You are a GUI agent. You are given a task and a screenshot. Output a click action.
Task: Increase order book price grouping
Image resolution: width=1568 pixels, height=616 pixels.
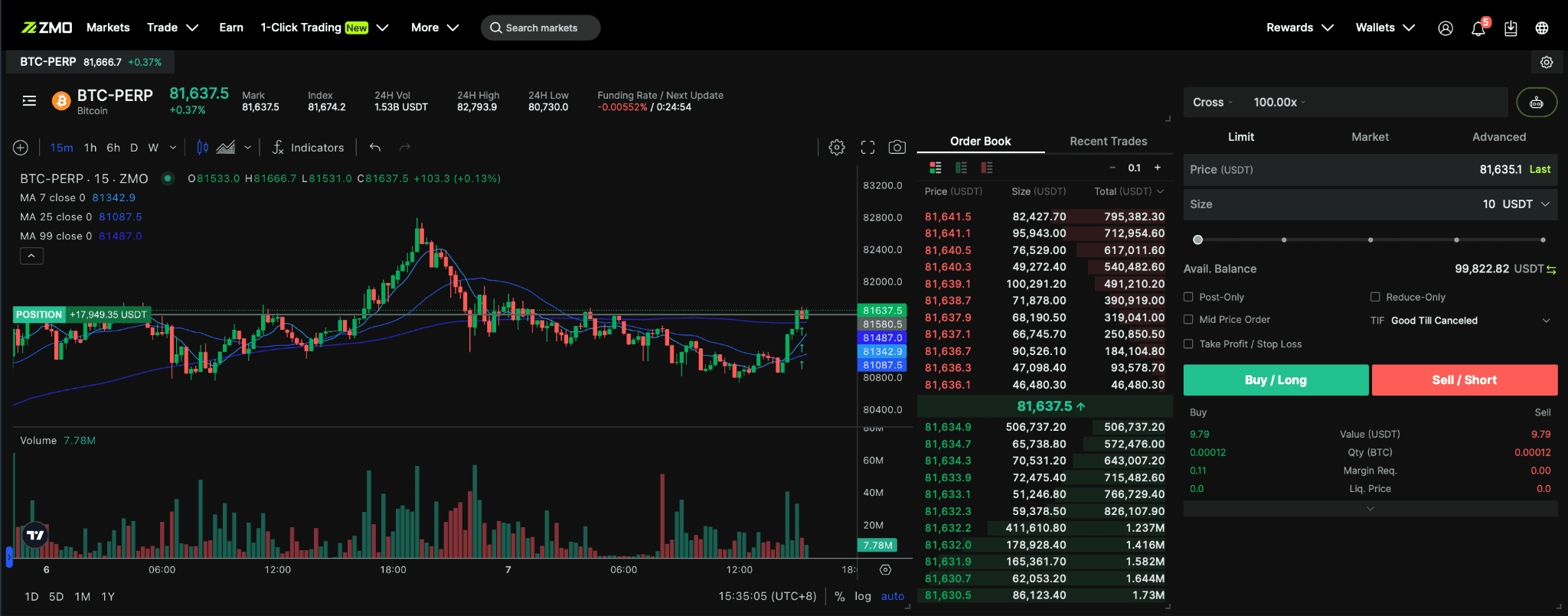(1158, 168)
